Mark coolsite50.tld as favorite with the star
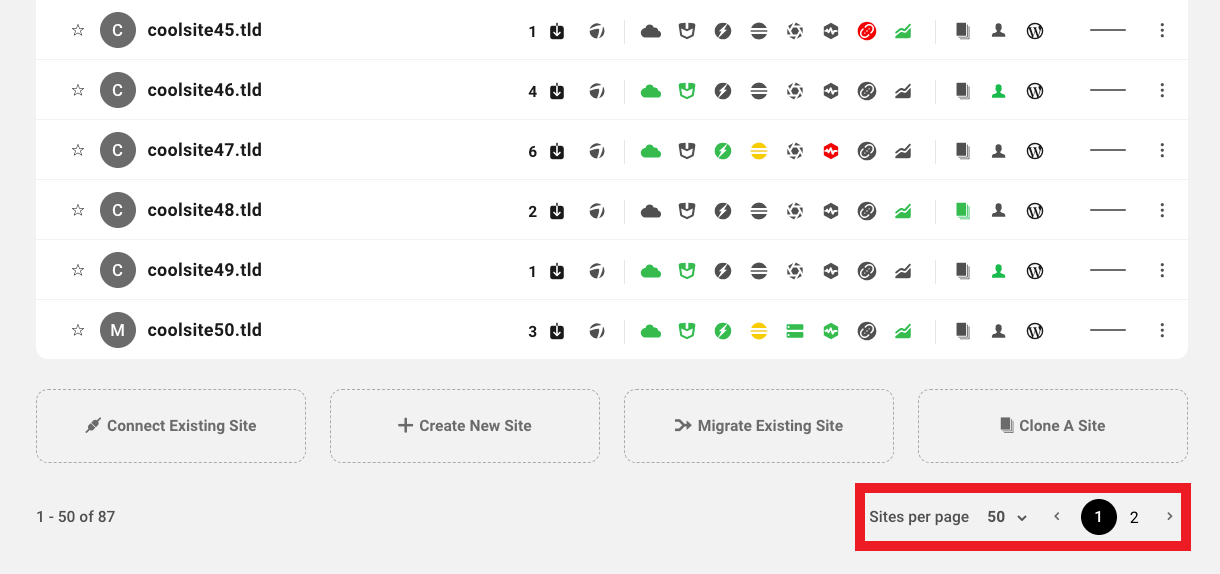Image resolution: width=1220 pixels, height=574 pixels. (78, 331)
